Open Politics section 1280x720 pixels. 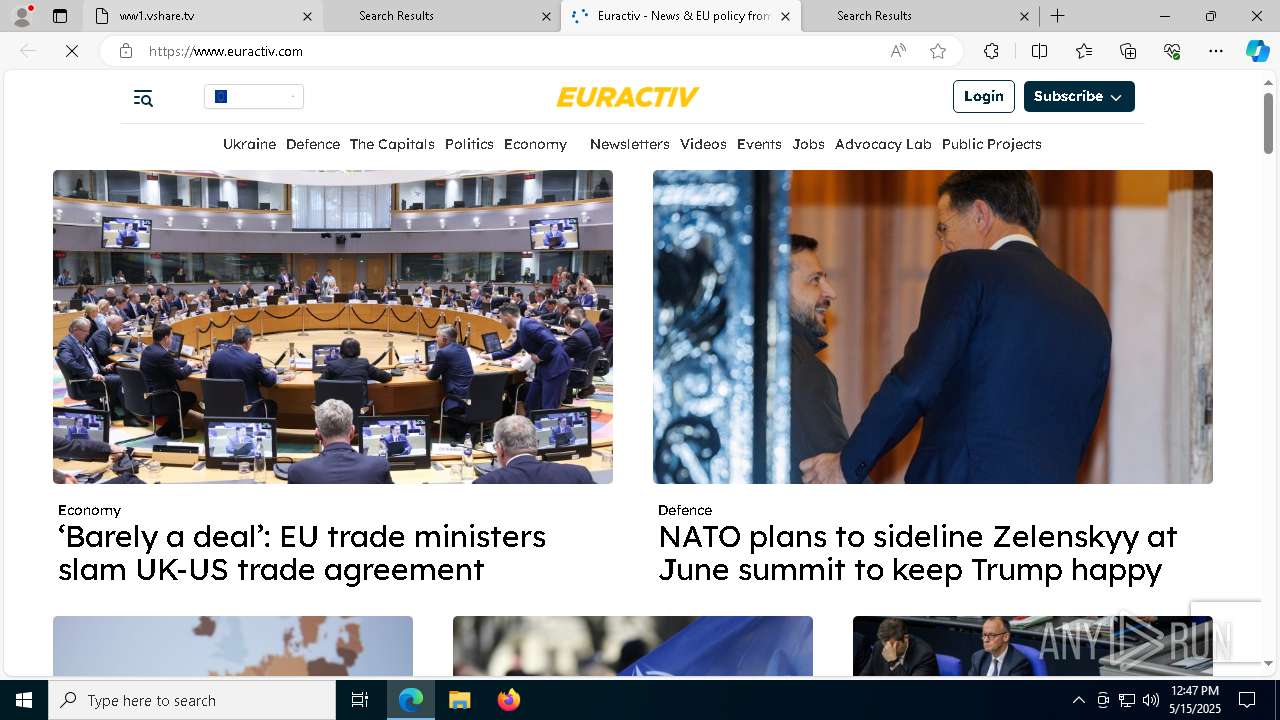click(469, 144)
